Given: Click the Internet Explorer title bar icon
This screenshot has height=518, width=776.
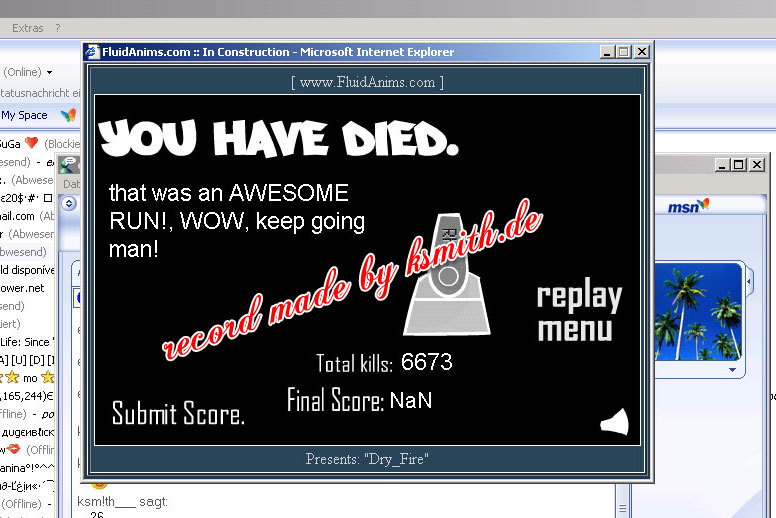Looking at the screenshot, I should (x=93, y=52).
